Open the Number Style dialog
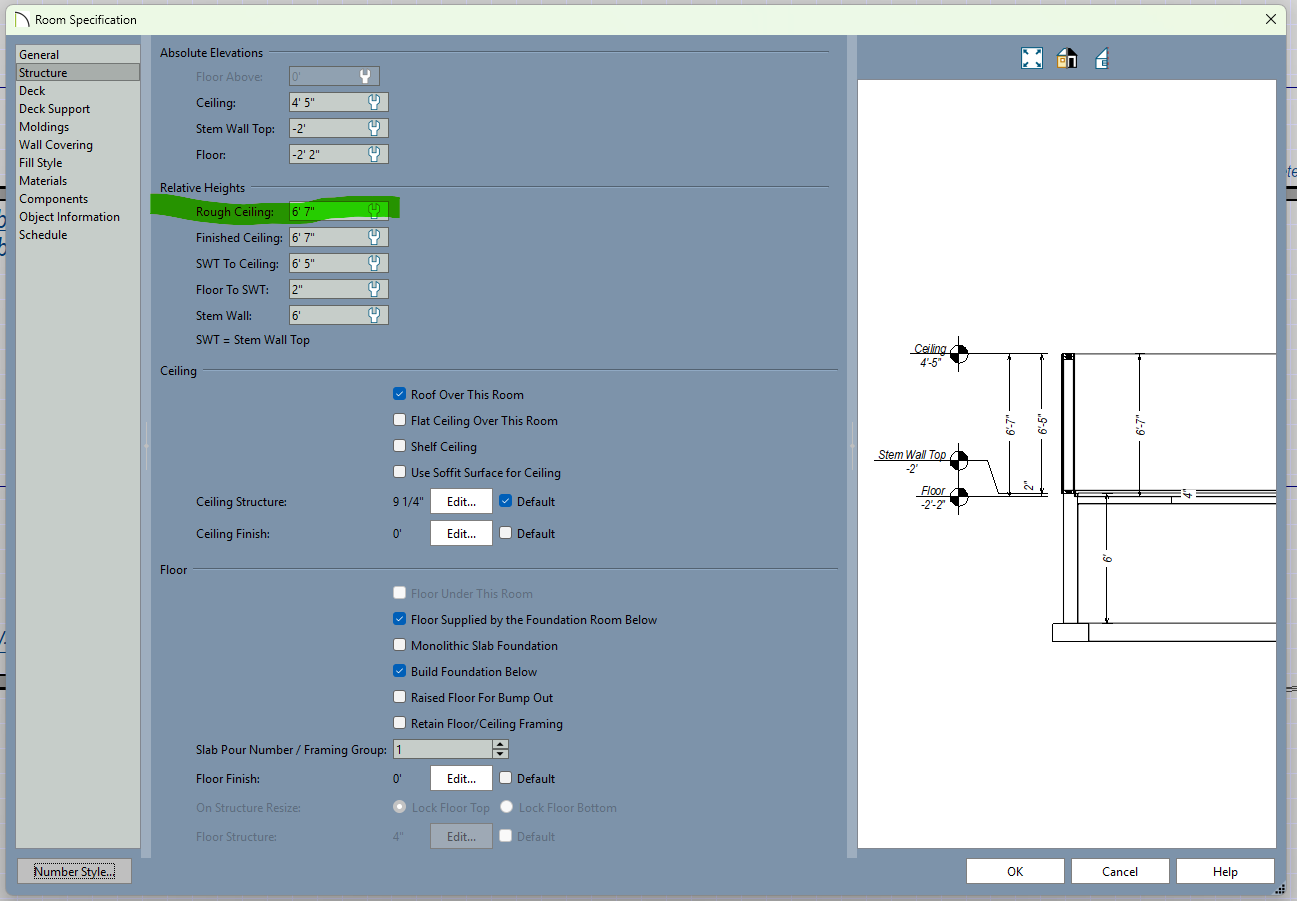Viewport: 1297px width, 901px height. click(74, 872)
